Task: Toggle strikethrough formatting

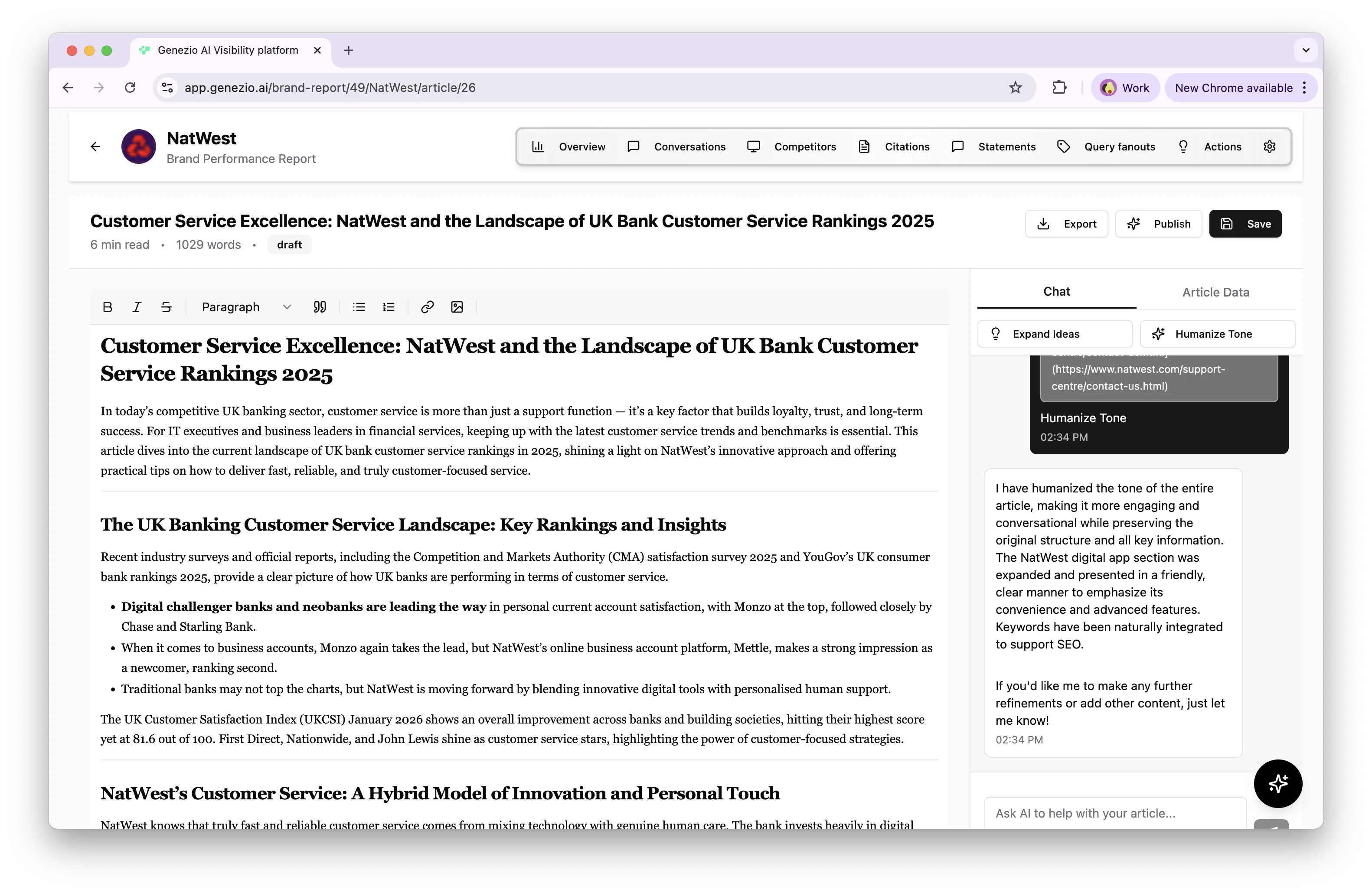Action: coord(166,306)
